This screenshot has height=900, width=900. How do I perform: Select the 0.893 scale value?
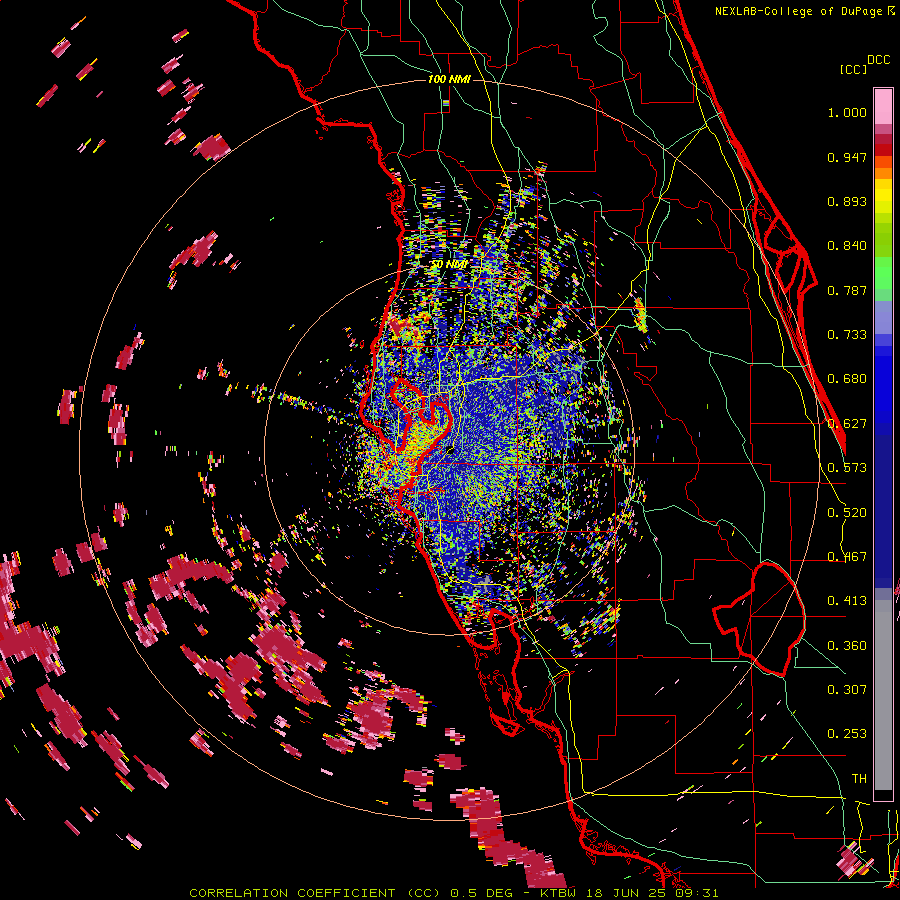[x=847, y=201]
